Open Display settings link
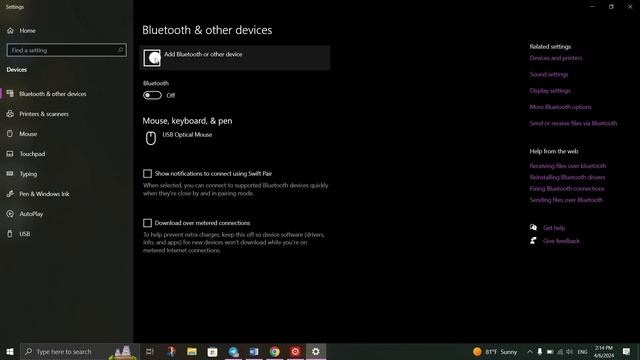This screenshot has width=640, height=360. [550, 91]
